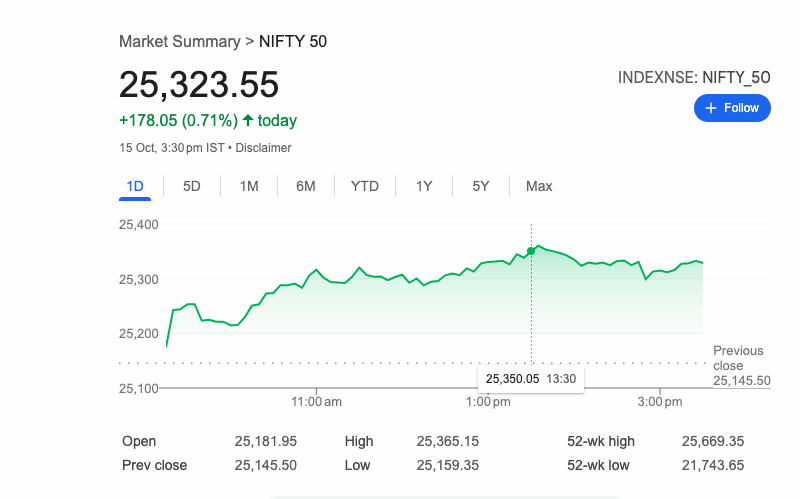This screenshot has width=800, height=499.
Task: Click the Market Summary breadcrumb
Action: coord(179,41)
